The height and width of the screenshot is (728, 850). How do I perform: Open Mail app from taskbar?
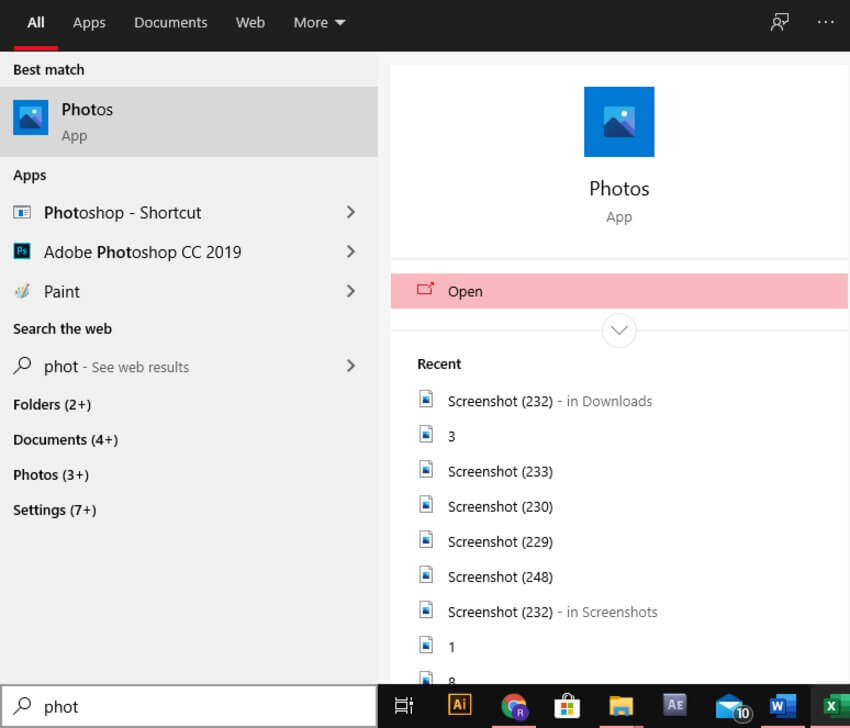731,707
